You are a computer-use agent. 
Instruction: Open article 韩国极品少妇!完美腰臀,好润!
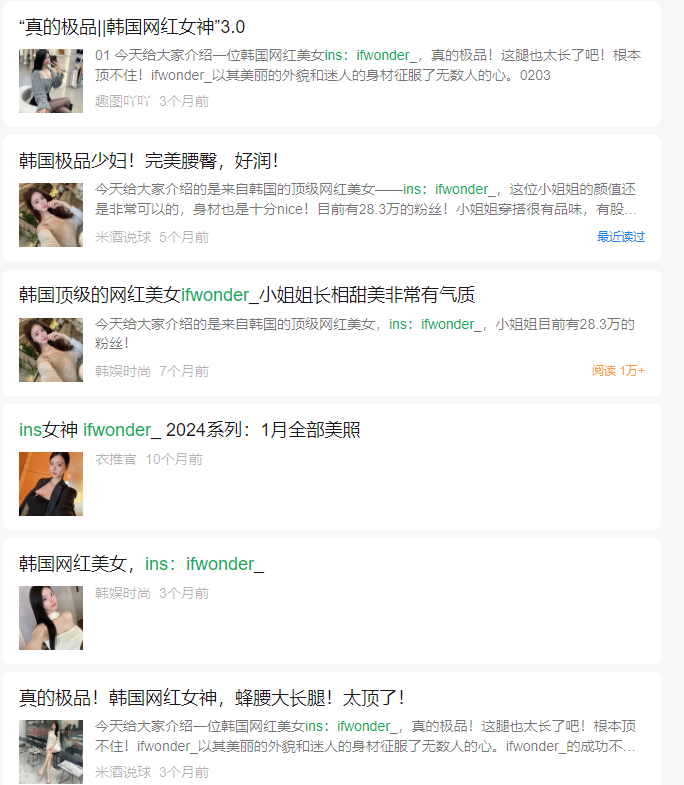click(x=149, y=161)
